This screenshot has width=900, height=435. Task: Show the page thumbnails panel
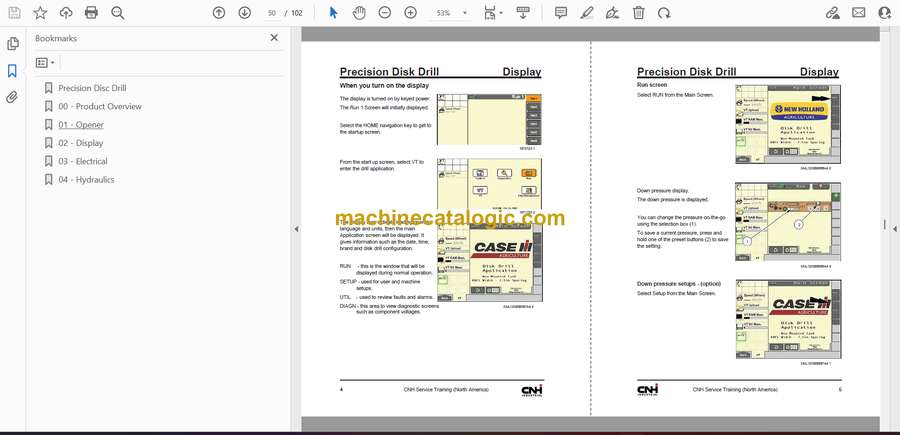click(x=13, y=44)
